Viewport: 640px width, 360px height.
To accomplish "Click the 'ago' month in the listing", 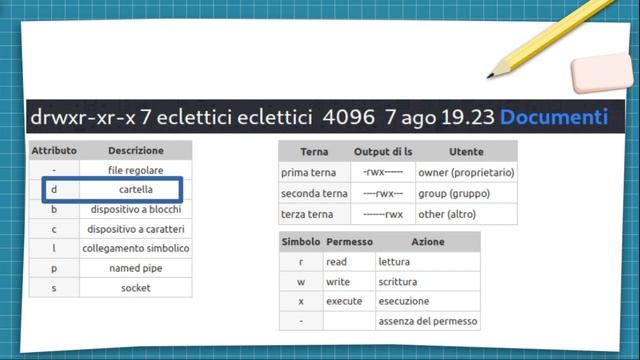I will (418, 118).
